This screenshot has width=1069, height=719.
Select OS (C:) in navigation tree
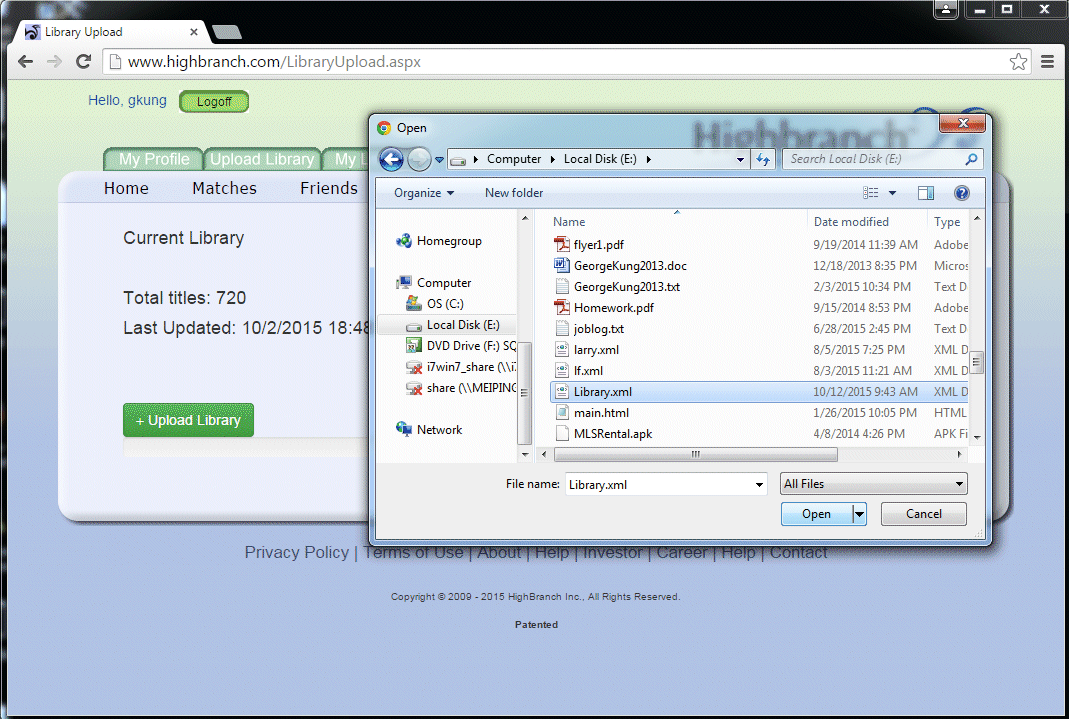[445, 303]
